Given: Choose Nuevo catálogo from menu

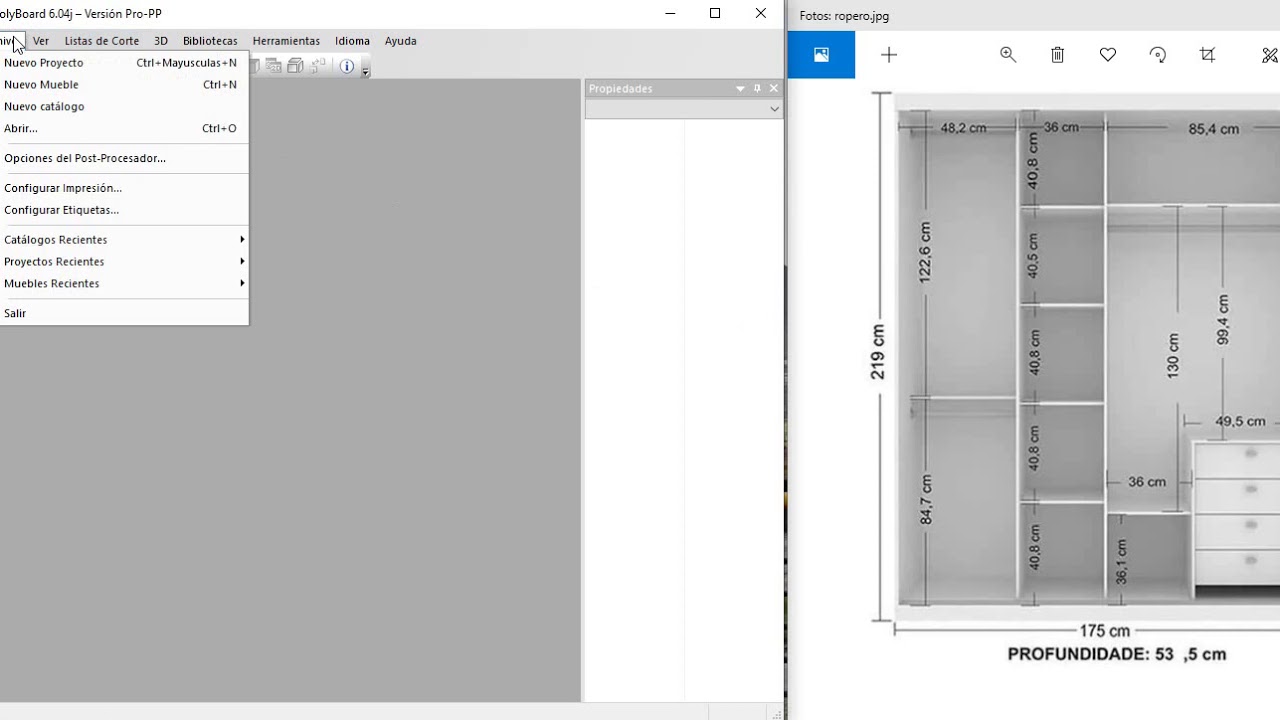Looking at the screenshot, I should tap(124, 107).
